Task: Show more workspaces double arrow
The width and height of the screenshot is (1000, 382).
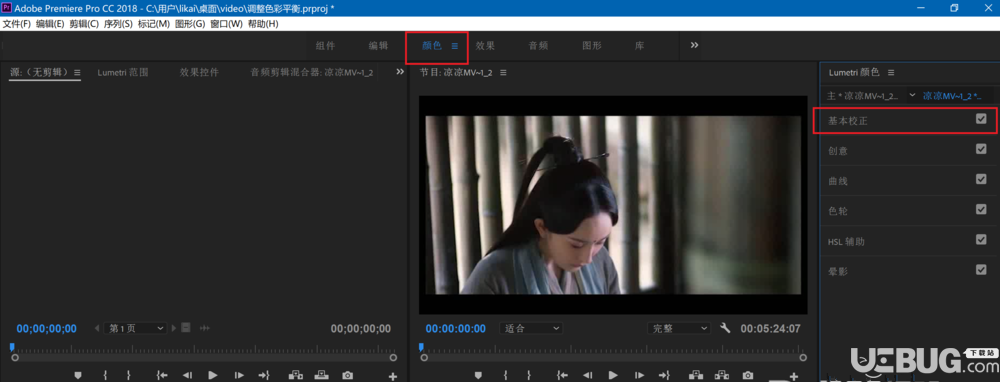Action: (695, 45)
